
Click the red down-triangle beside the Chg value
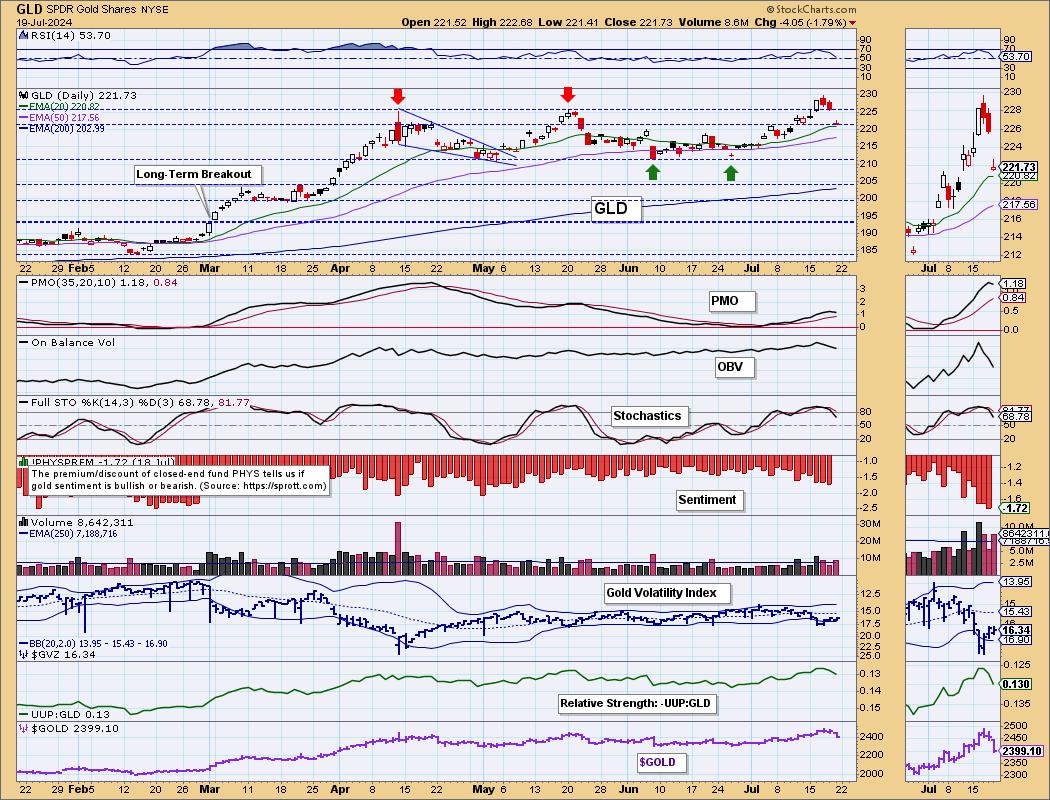[852, 23]
